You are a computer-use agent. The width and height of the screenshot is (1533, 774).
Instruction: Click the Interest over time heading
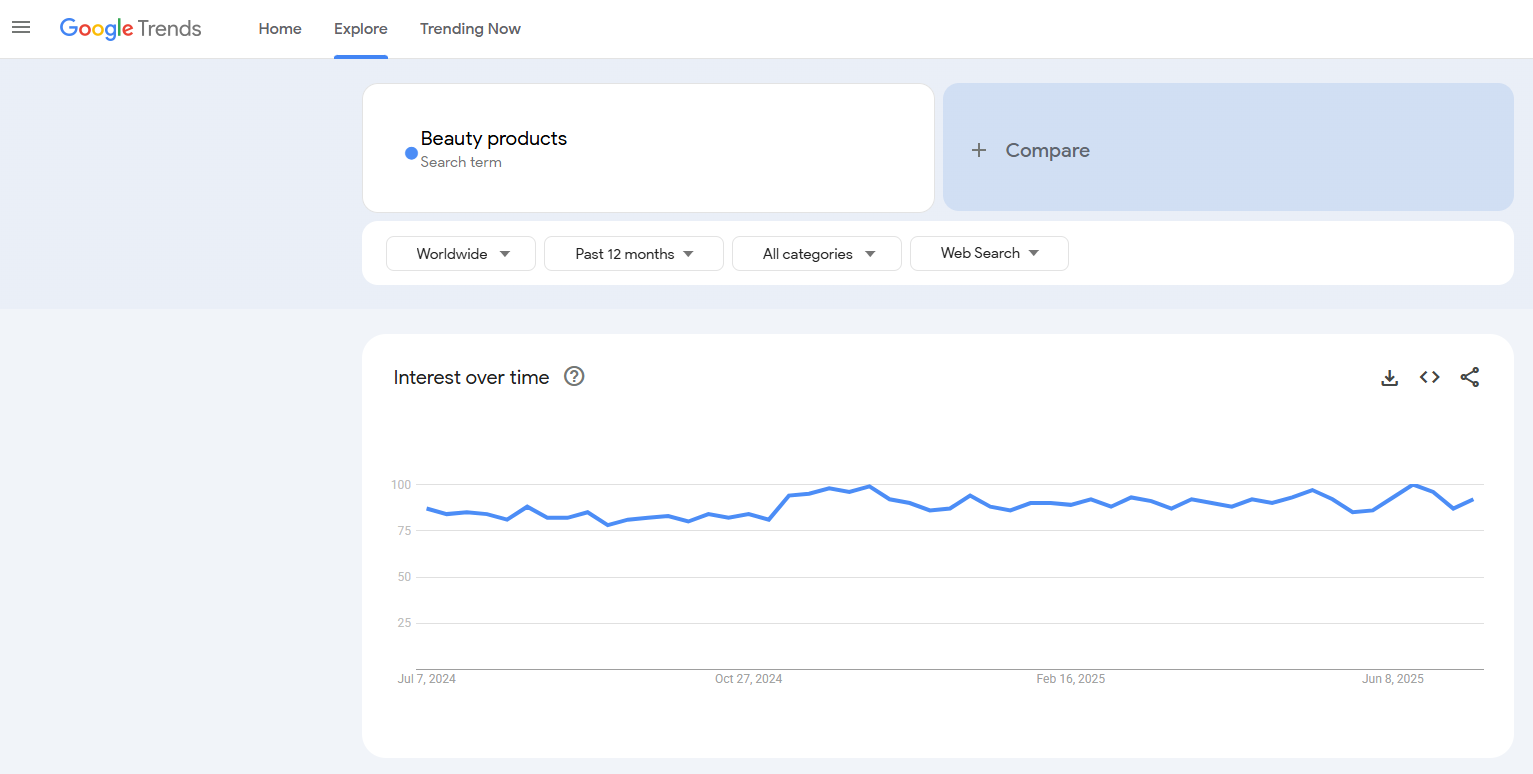pos(471,377)
